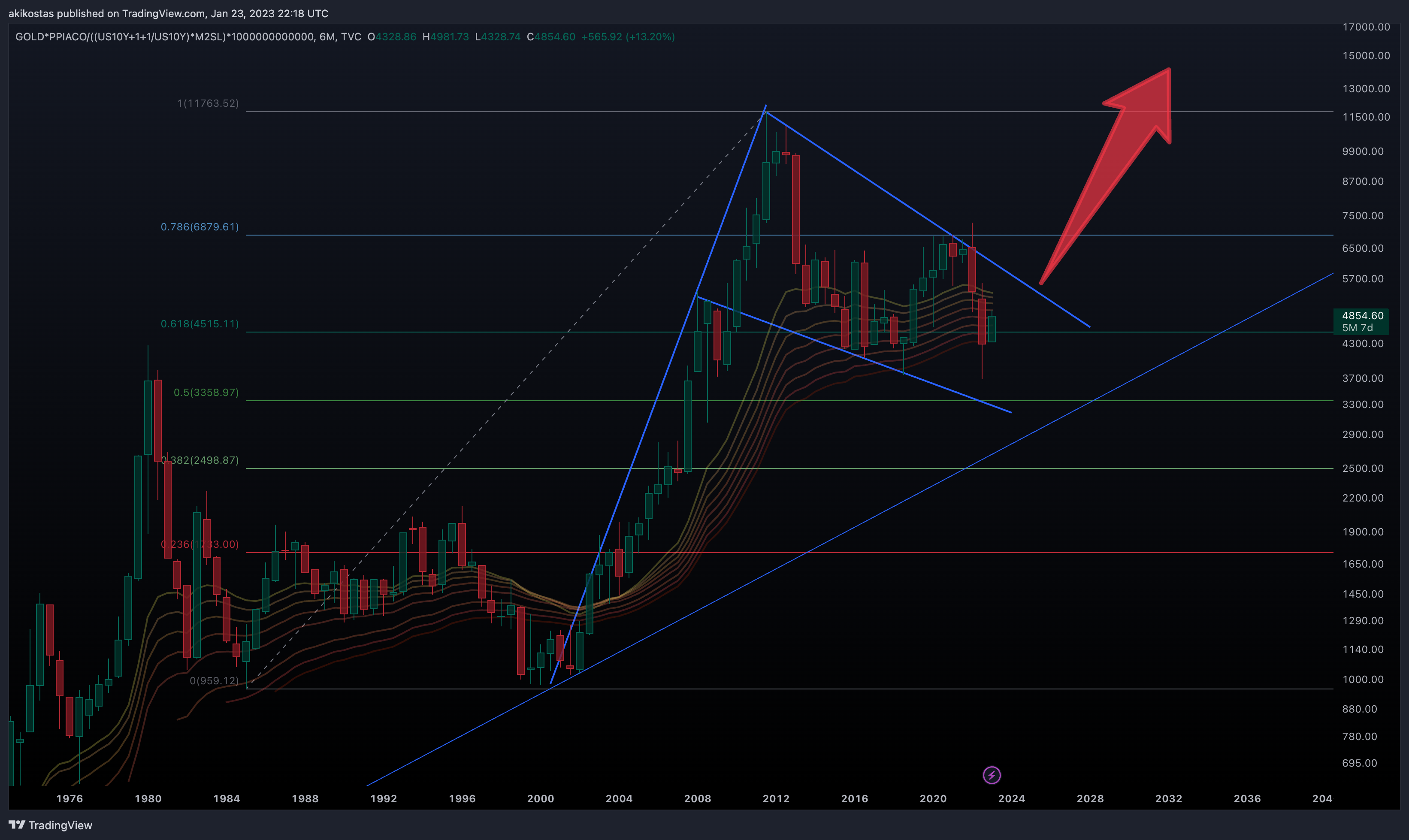The width and height of the screenshot is (1409, 840).
Task: Click the Fibonacci label 0.786(6879.61)
Action: click(200, 227)
